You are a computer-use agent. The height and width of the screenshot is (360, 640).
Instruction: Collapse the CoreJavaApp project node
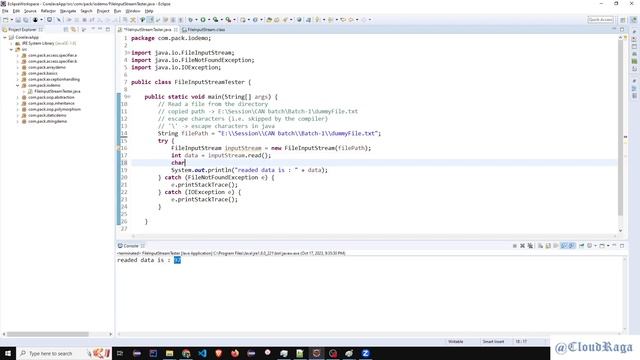pos(5,37)
